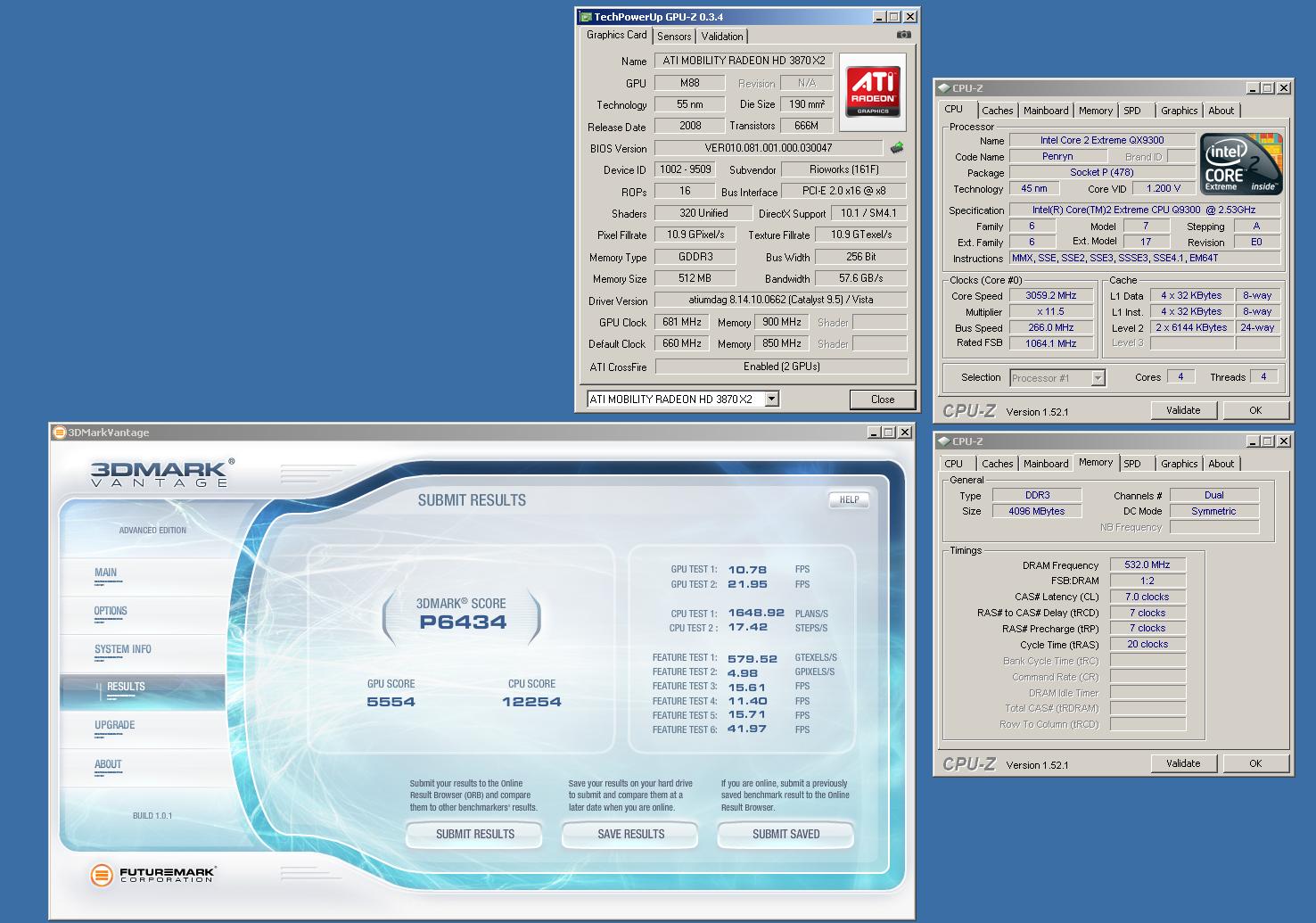Click the Intel Core 2 Extreme logo
Viewport: 1316px width, 923px height.
pyautogui.click(x=1241, y=163)
